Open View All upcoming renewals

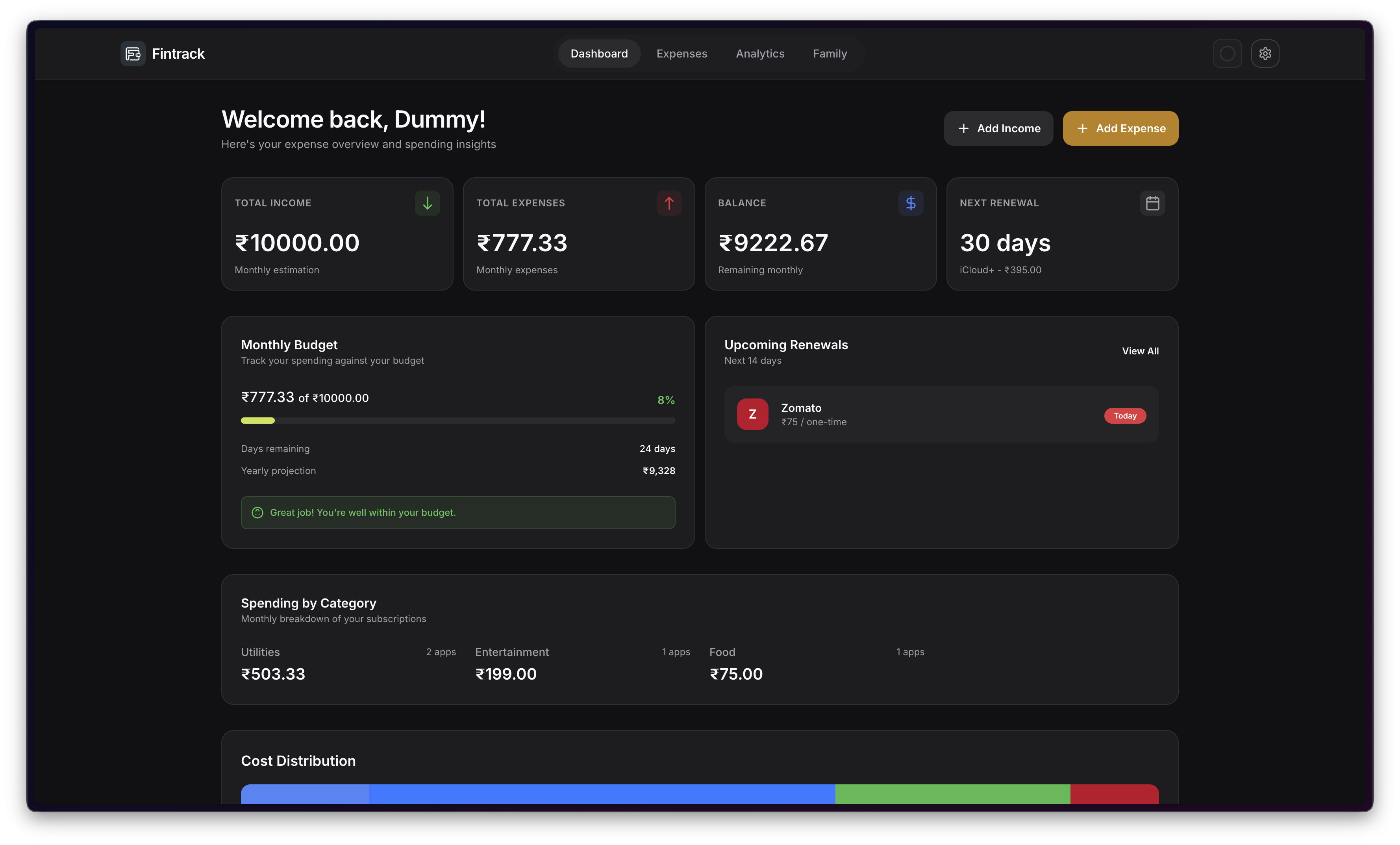tap(1140, 351)
